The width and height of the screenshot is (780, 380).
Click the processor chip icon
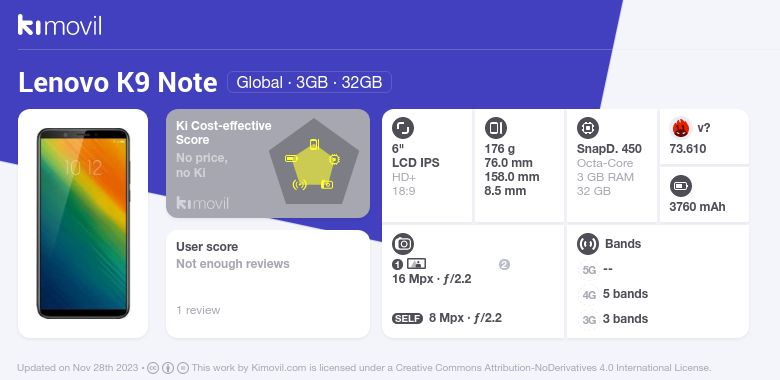(588, 128)
